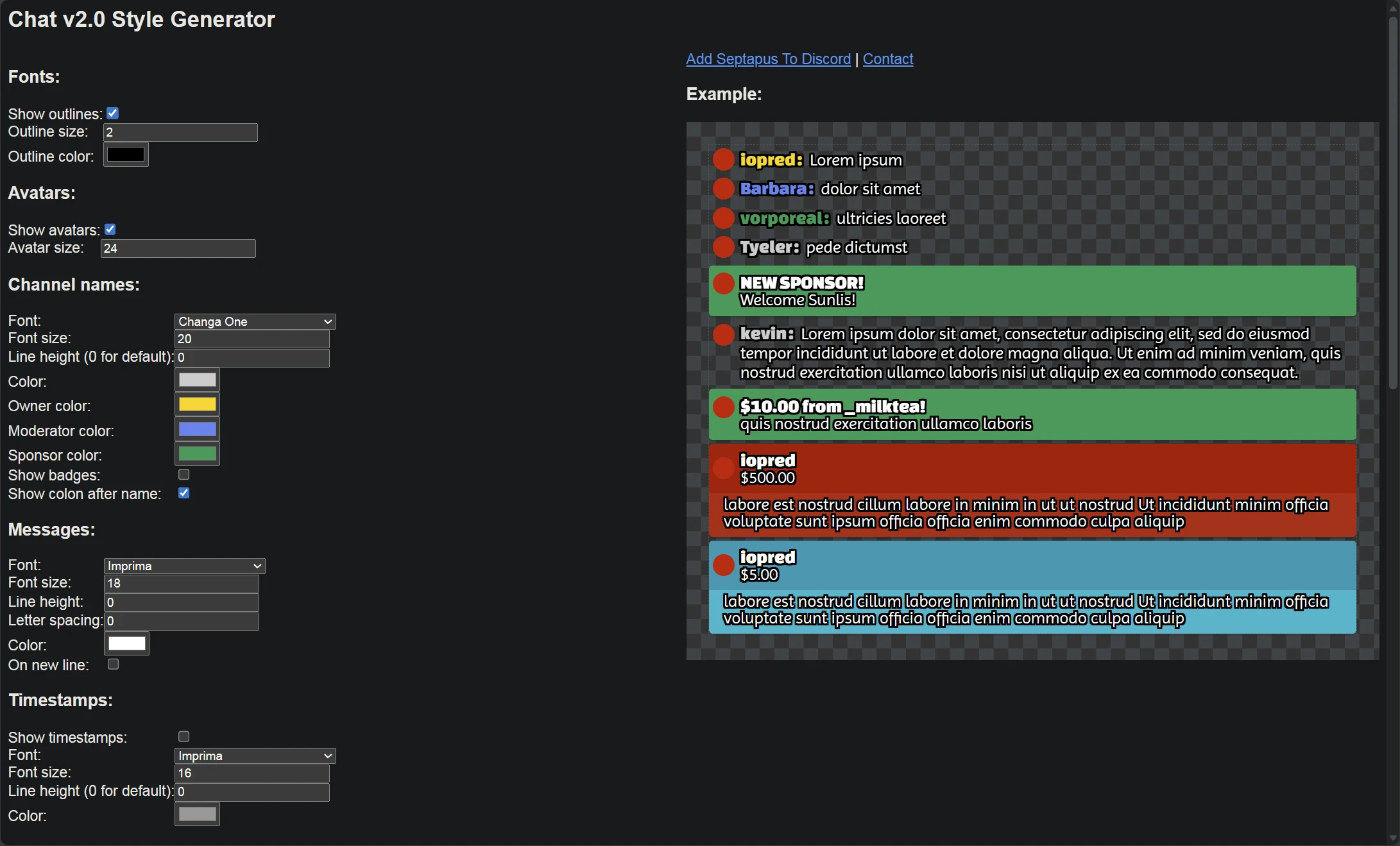Open the Contact link
1400x846 pixels.
click(887, 58)
